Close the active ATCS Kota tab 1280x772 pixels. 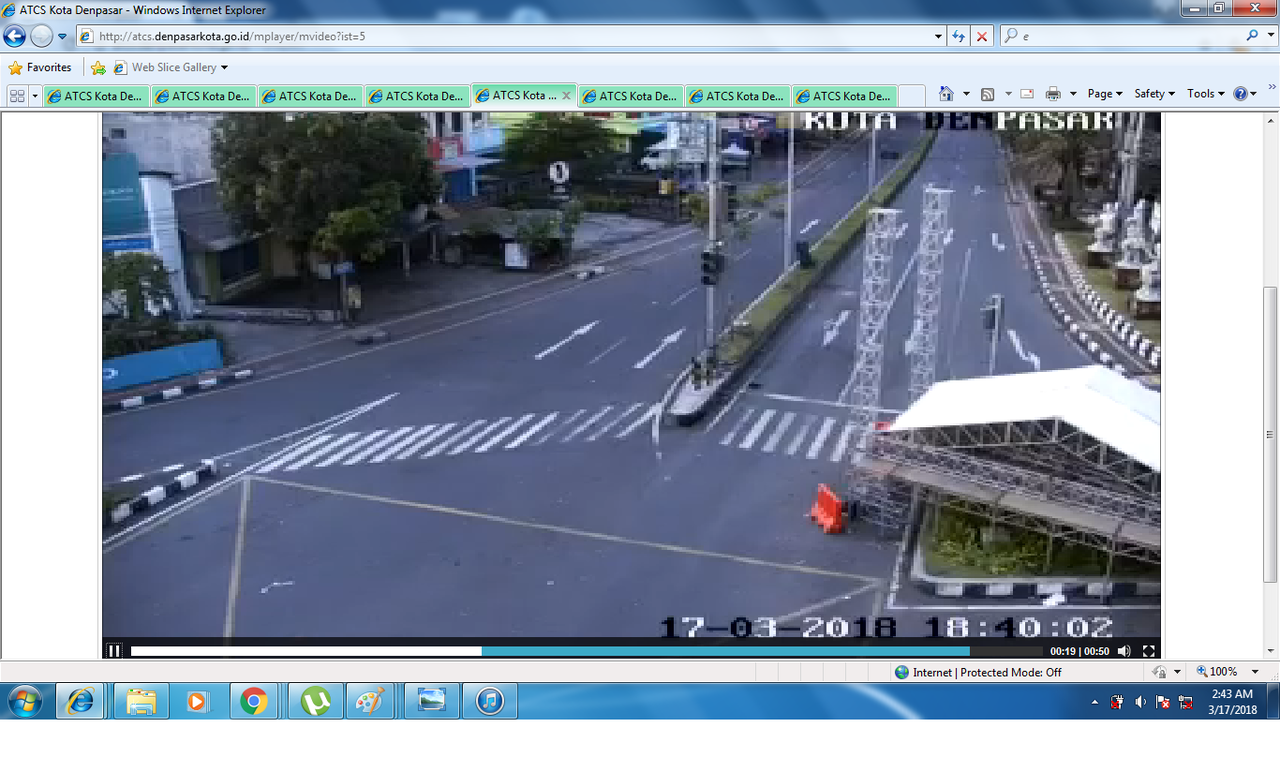(566, 95)
